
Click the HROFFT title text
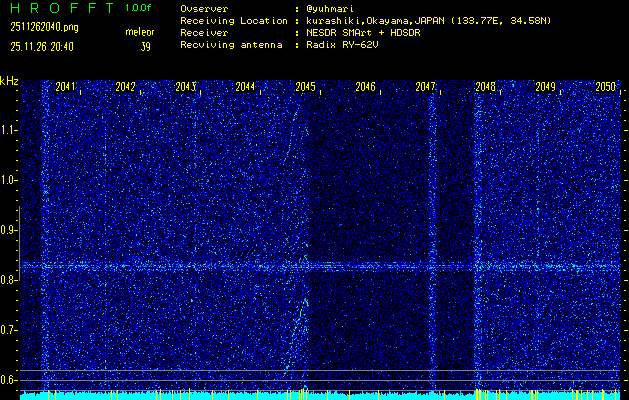point(63,8)
